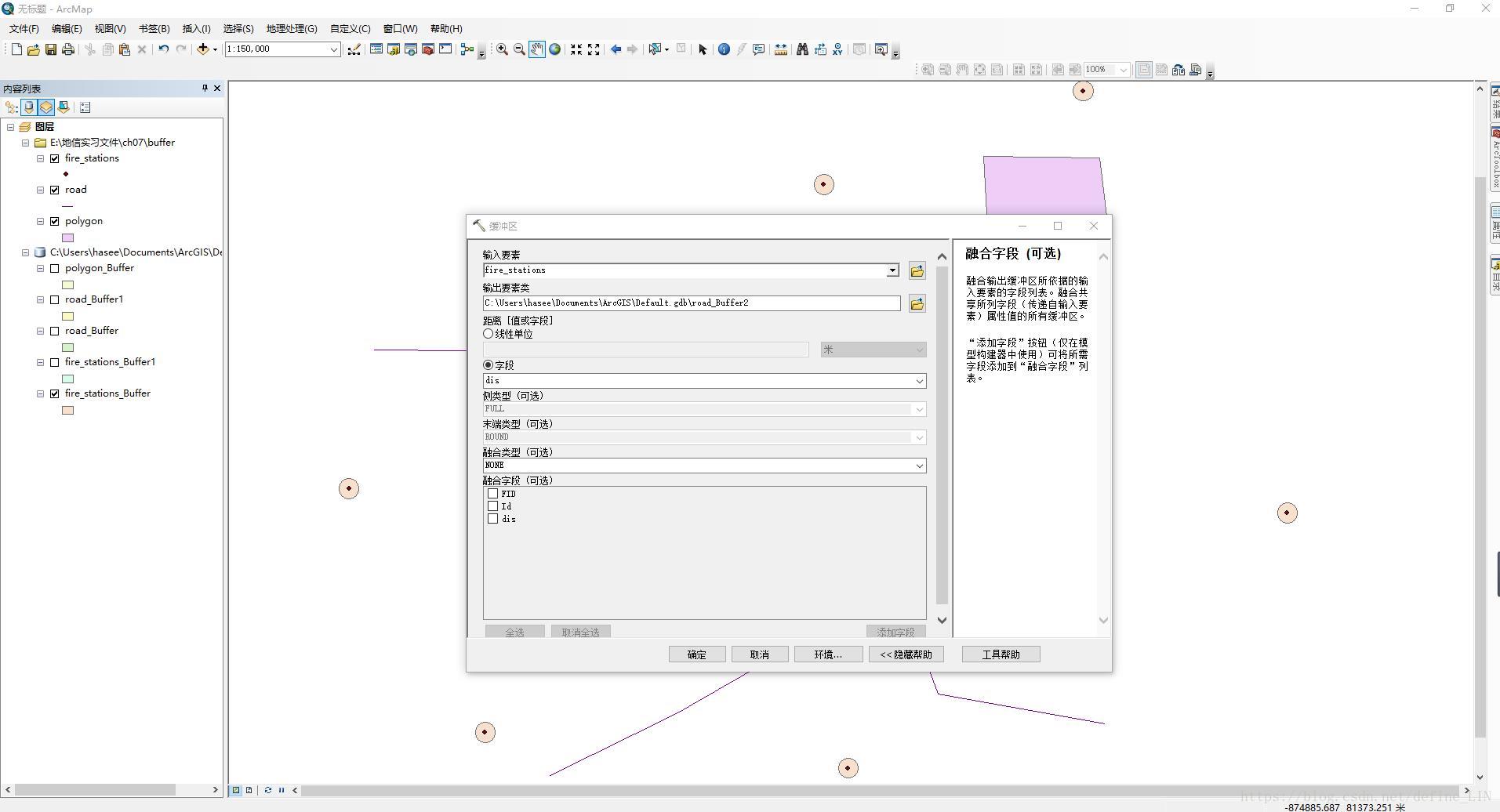Undo the last action
The width and height of the screenshot is (1500, 812).
(x=163, y=49)
